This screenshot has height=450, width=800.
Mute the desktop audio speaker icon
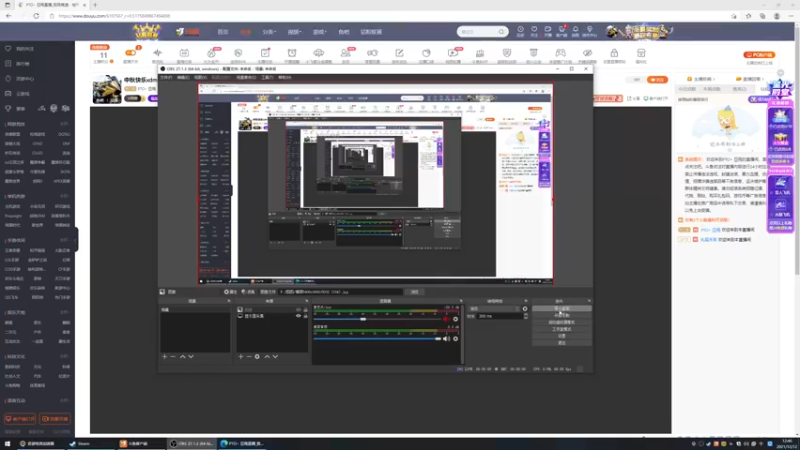coord(446,339)
